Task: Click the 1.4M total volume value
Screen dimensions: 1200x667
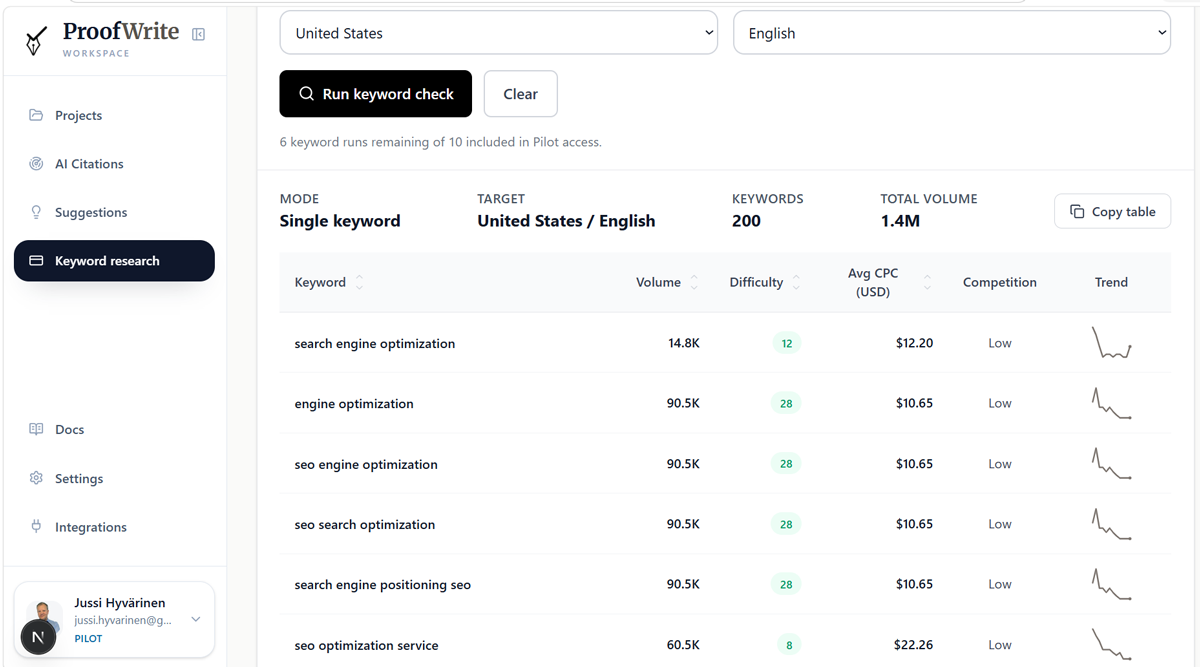Action: coord(900,221)
